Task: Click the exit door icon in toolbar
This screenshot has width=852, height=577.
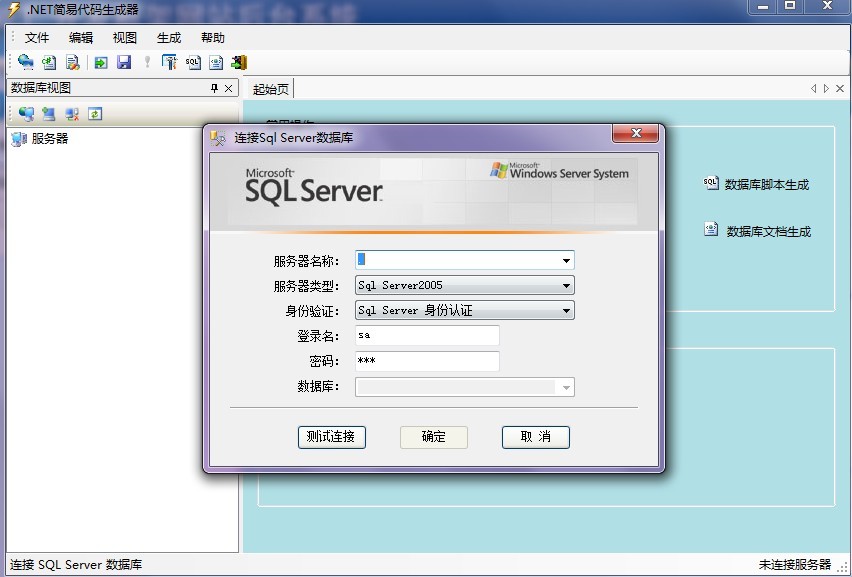Action: [x=239, y=62]
